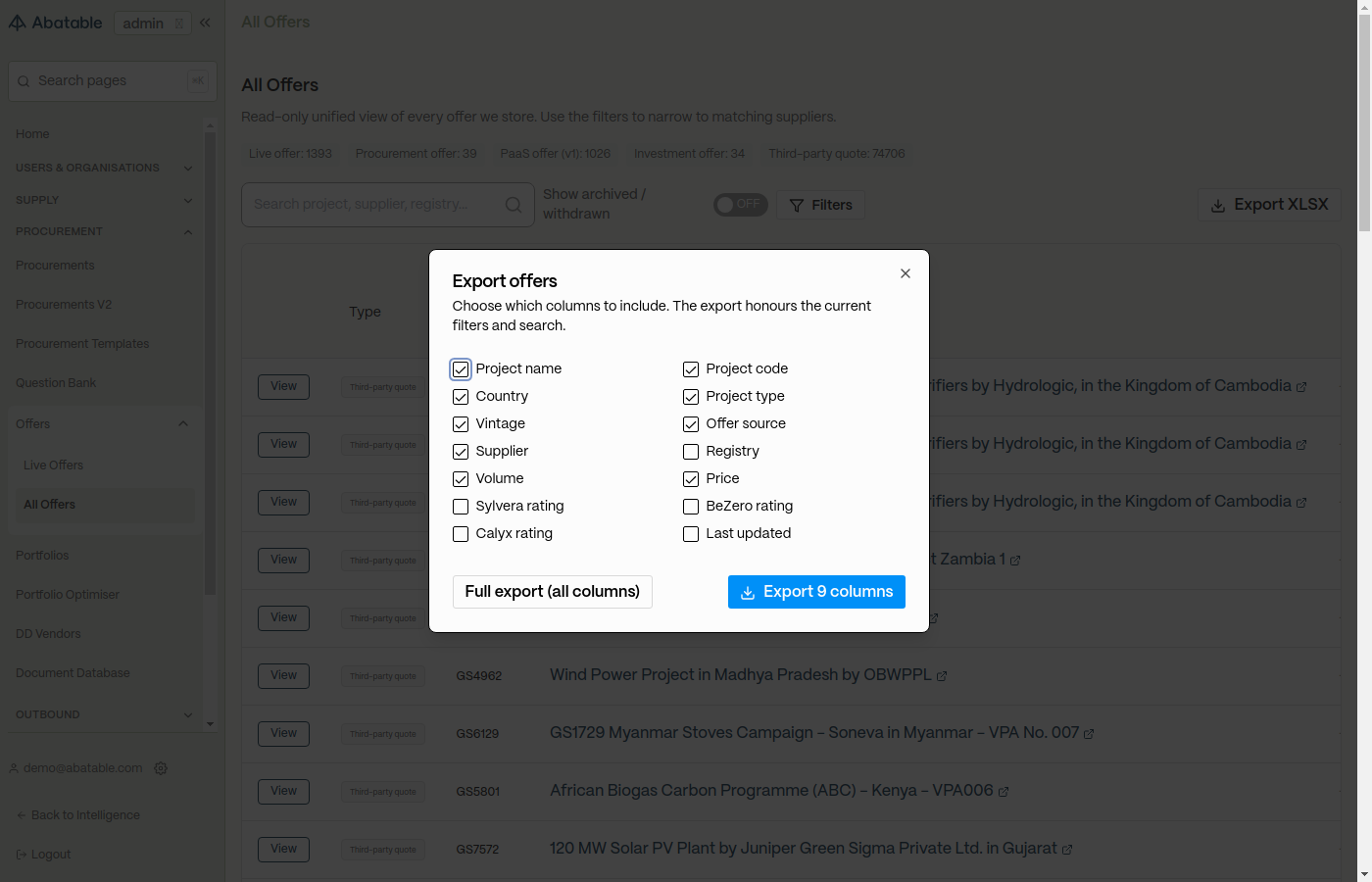Collapse the sidebar with double chevron icon

pyautogui.click(x=205, y=23)
